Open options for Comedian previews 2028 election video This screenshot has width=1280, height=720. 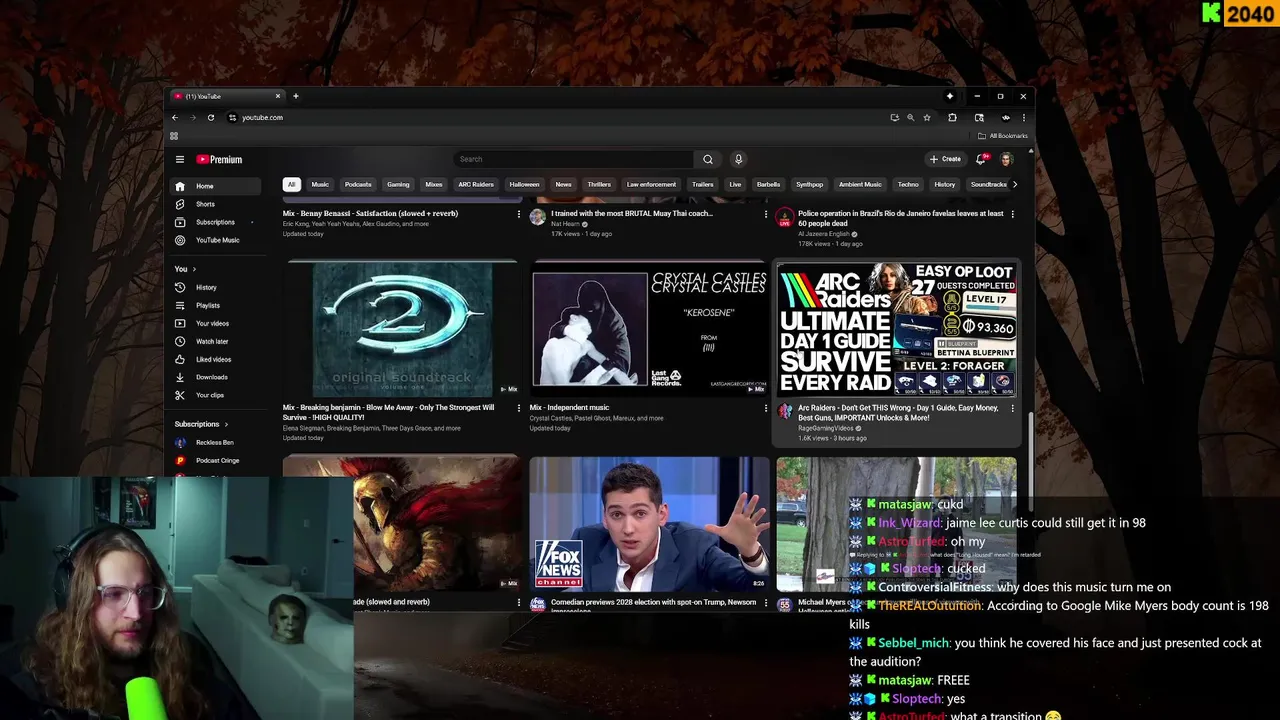[x=766, y=603]
